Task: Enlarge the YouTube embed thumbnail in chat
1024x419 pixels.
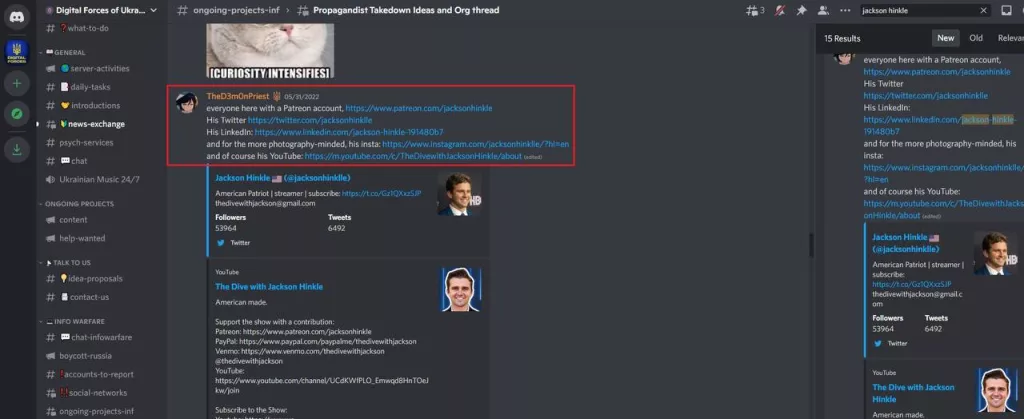Action: tap(461, 289)
